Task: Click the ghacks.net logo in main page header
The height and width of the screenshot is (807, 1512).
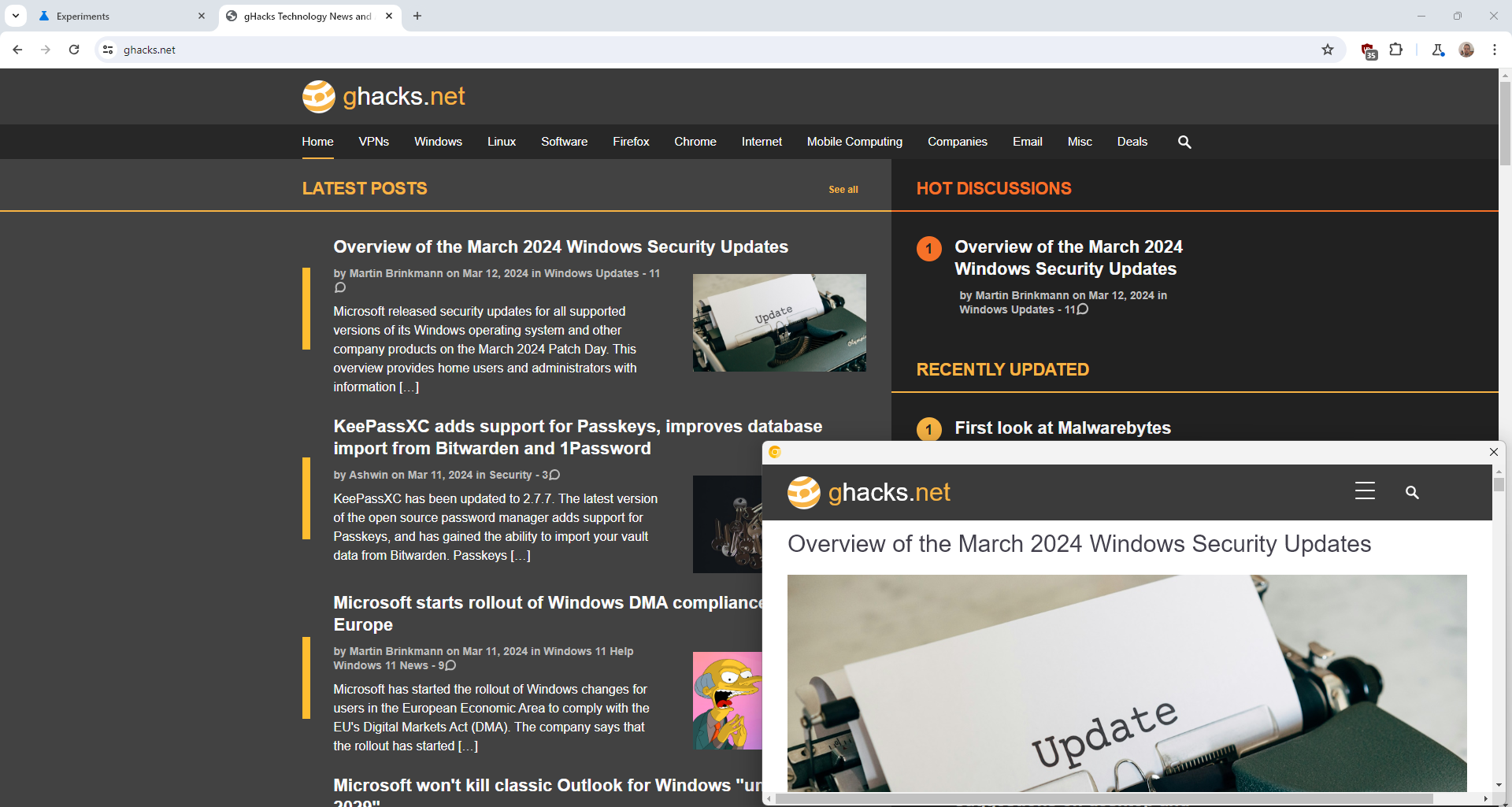Action: 384,96
